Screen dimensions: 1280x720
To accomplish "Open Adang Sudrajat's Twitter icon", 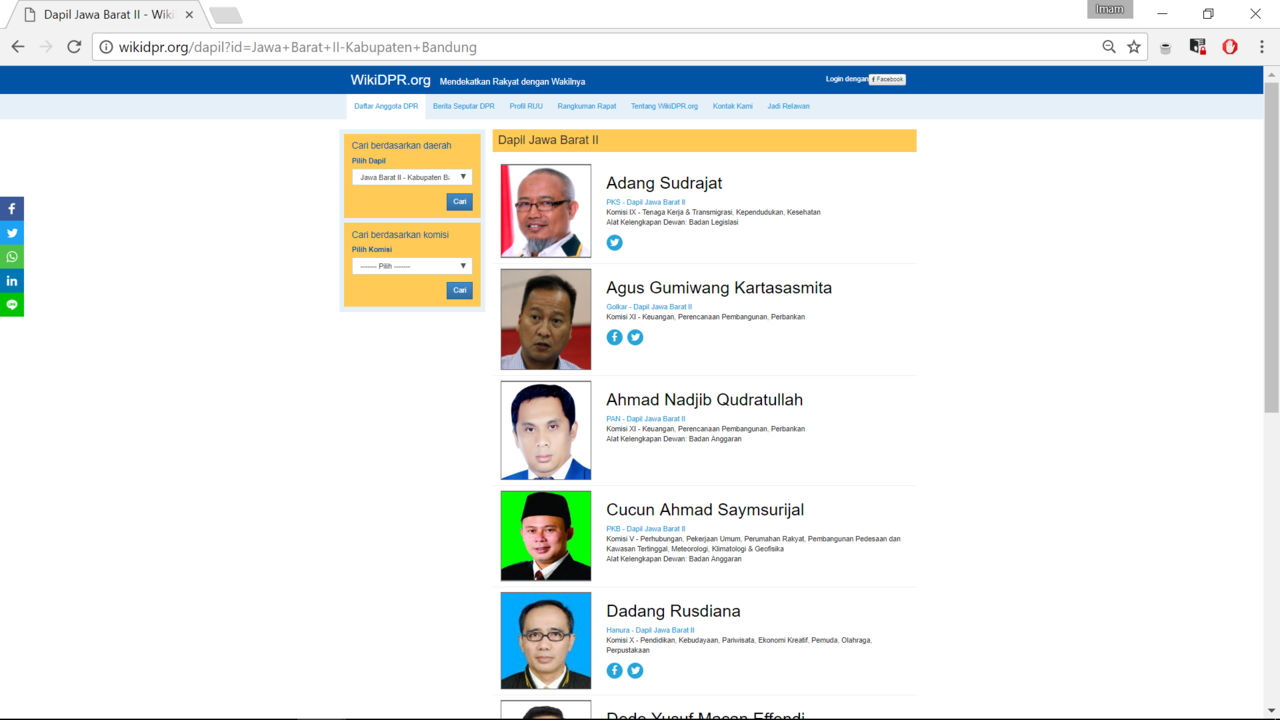I will click(614, 242).
